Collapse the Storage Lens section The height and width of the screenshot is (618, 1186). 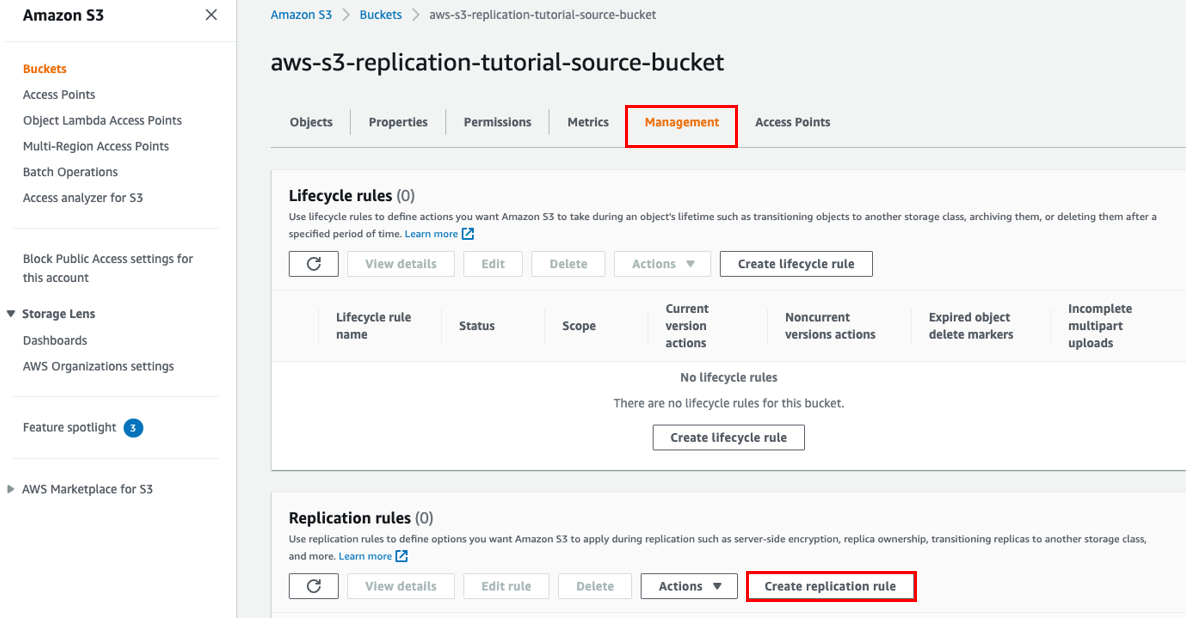11,314
